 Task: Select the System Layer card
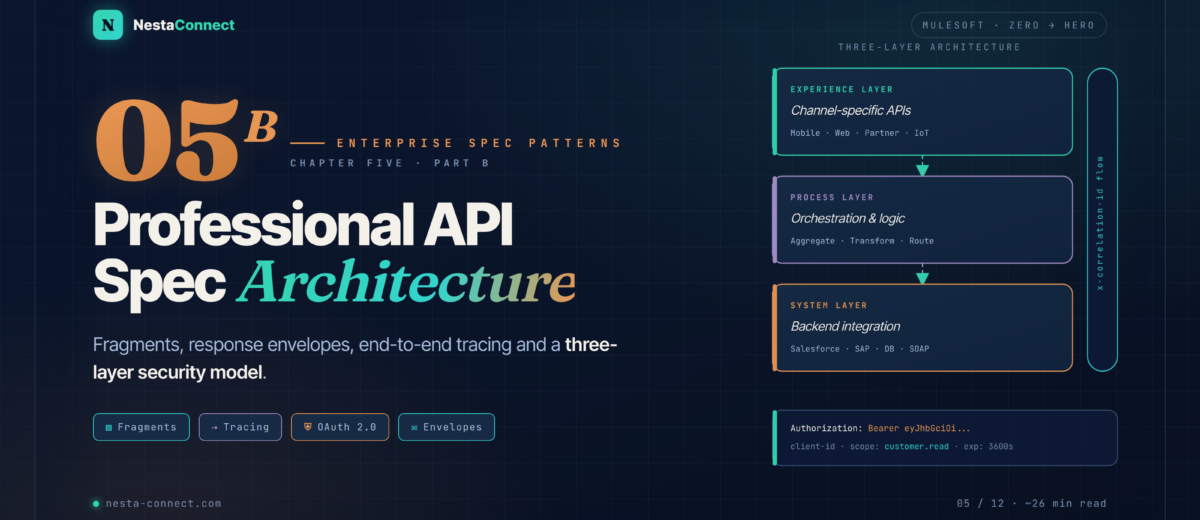[922, 328]
